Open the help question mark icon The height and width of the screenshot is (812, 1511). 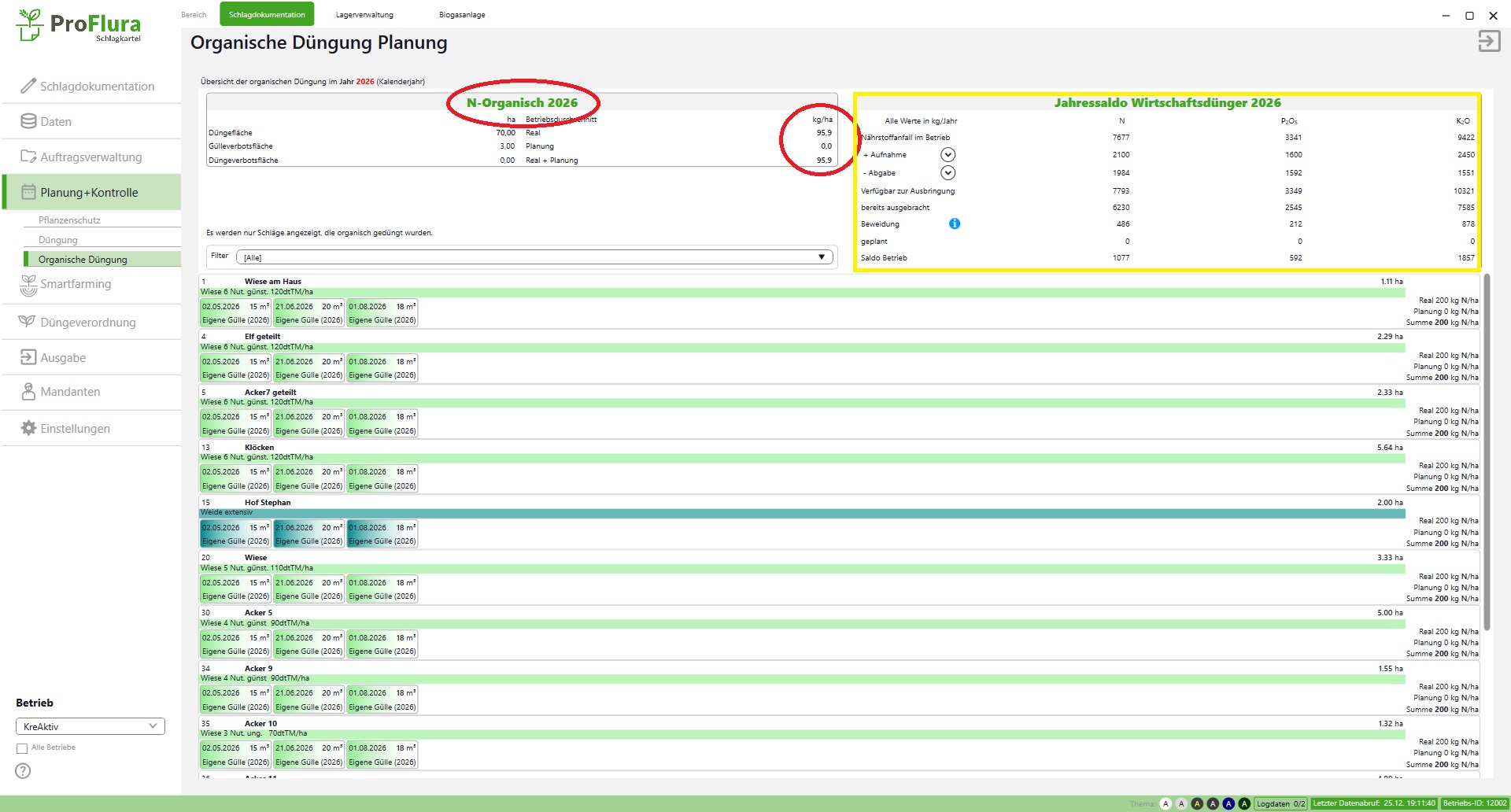(x=24, y=771)
